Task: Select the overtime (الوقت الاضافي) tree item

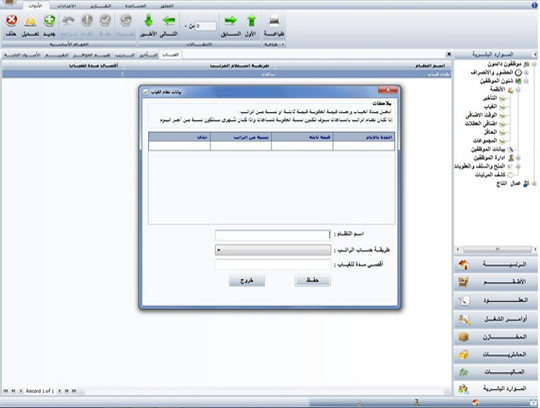Action: [x=481, y=115]
